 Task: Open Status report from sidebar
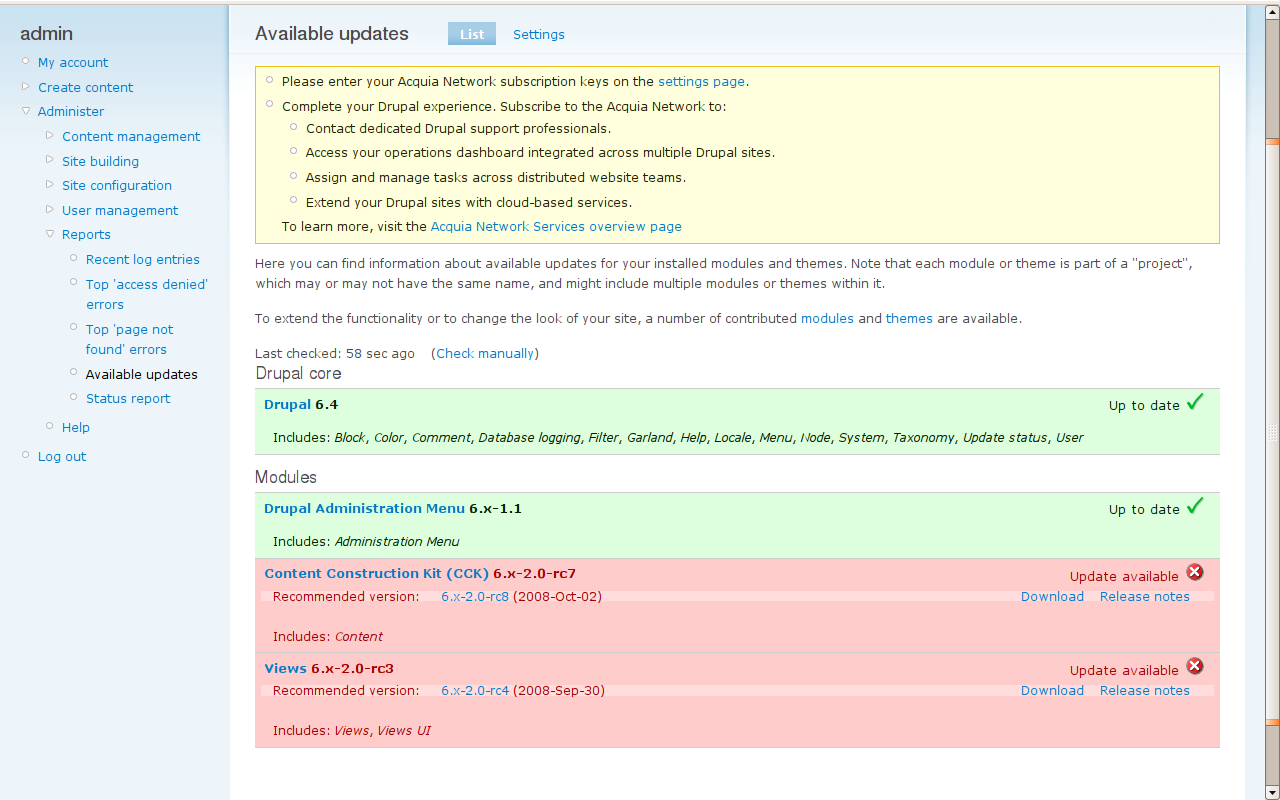click(128, 398)
